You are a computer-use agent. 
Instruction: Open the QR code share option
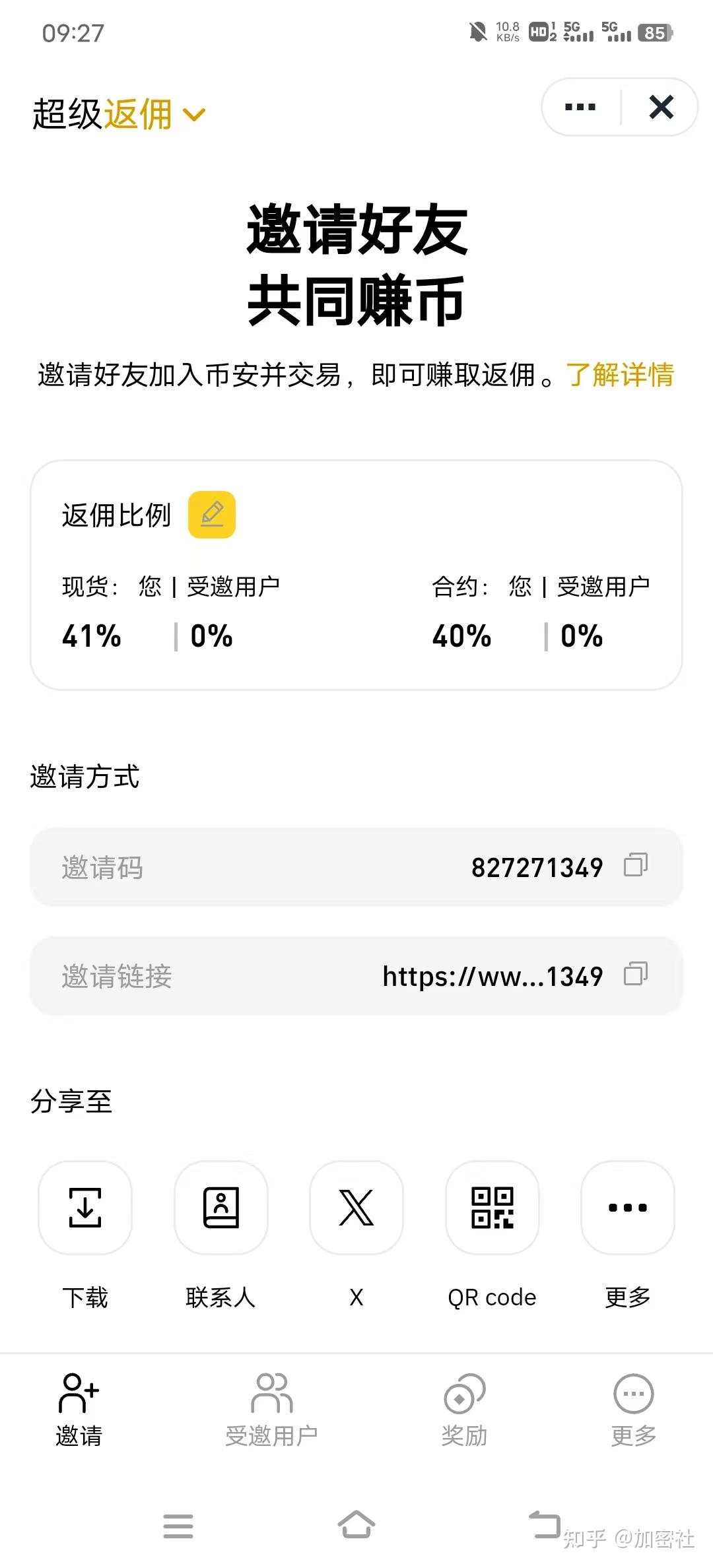pyautogui.click(x=492, y=1207)
